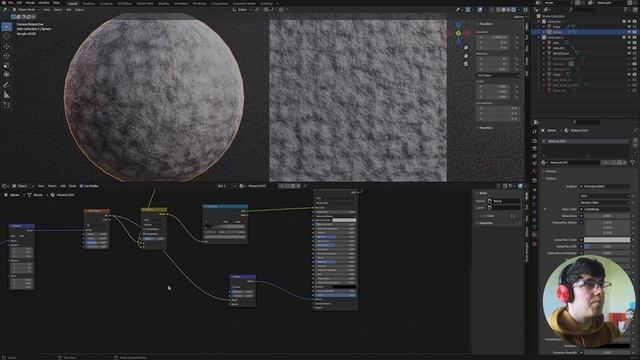
Task: Open the viewport View menu
Action: (47, 9)
